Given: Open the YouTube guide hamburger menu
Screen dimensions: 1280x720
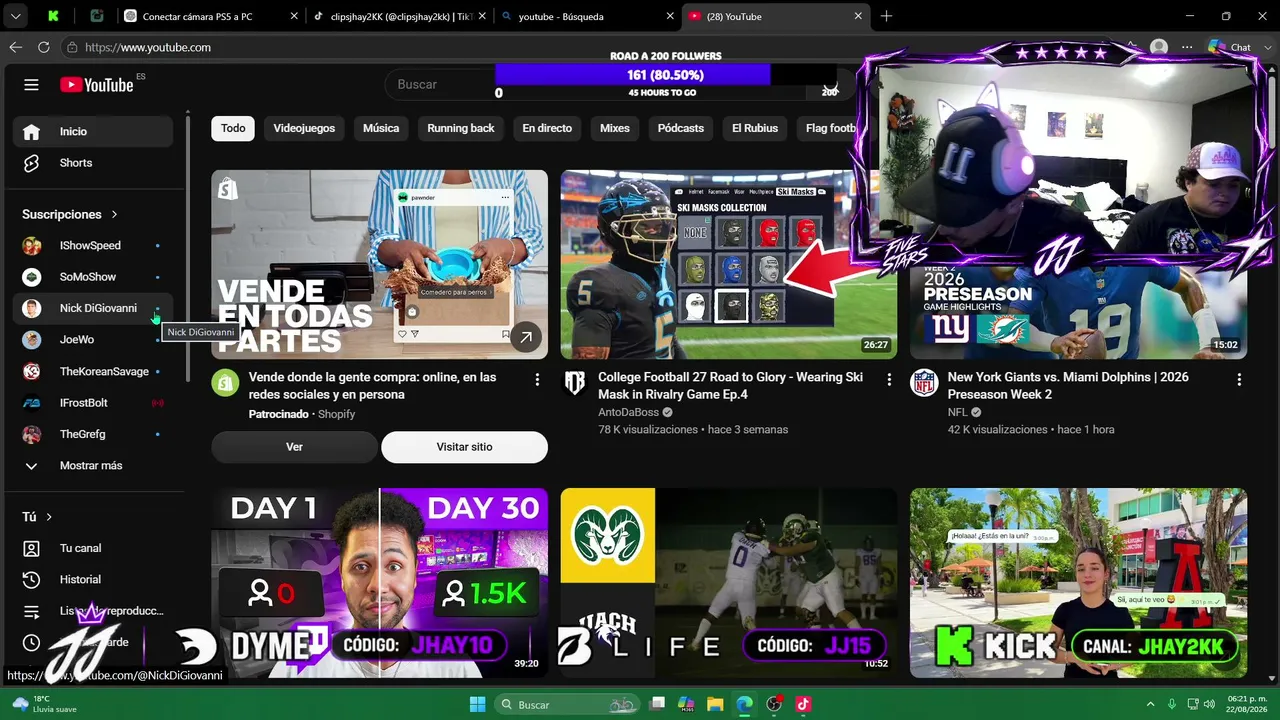Looking at the screenshot, I should click(31, 85).
